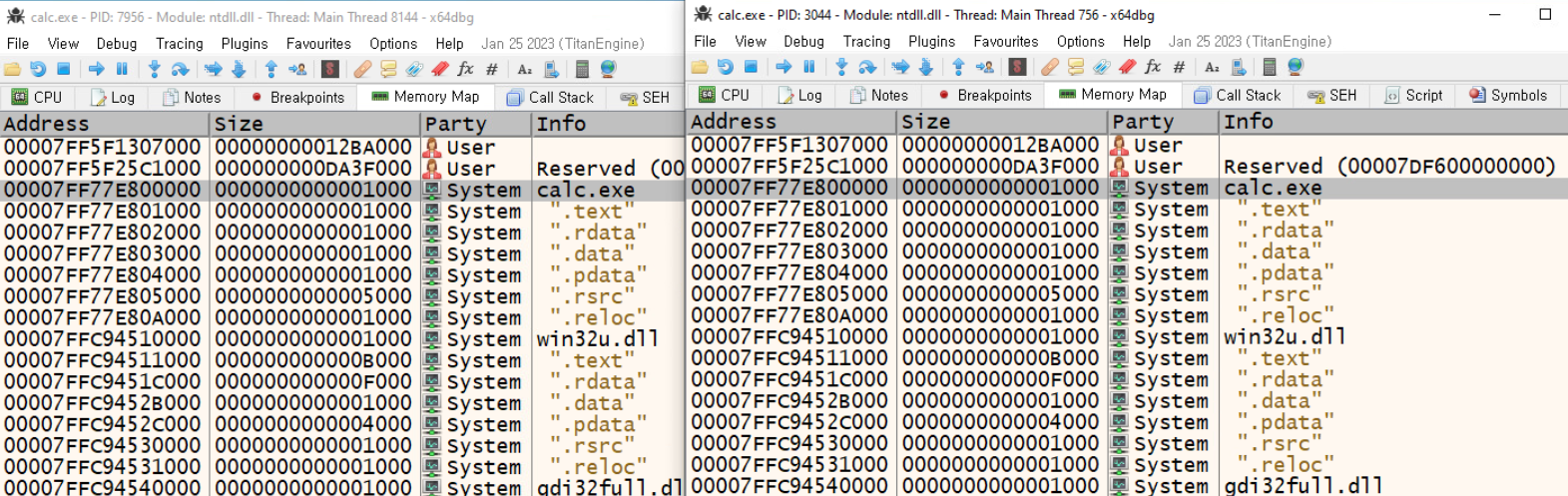Open Debug menu in left window
This screenshot has width=1568, height=496.
[x=117, y=43]
